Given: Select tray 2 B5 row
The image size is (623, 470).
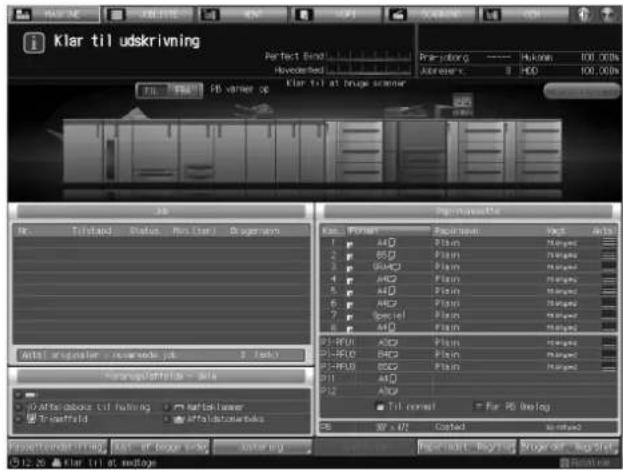Looking at the screenshot, I should [468, 255].
